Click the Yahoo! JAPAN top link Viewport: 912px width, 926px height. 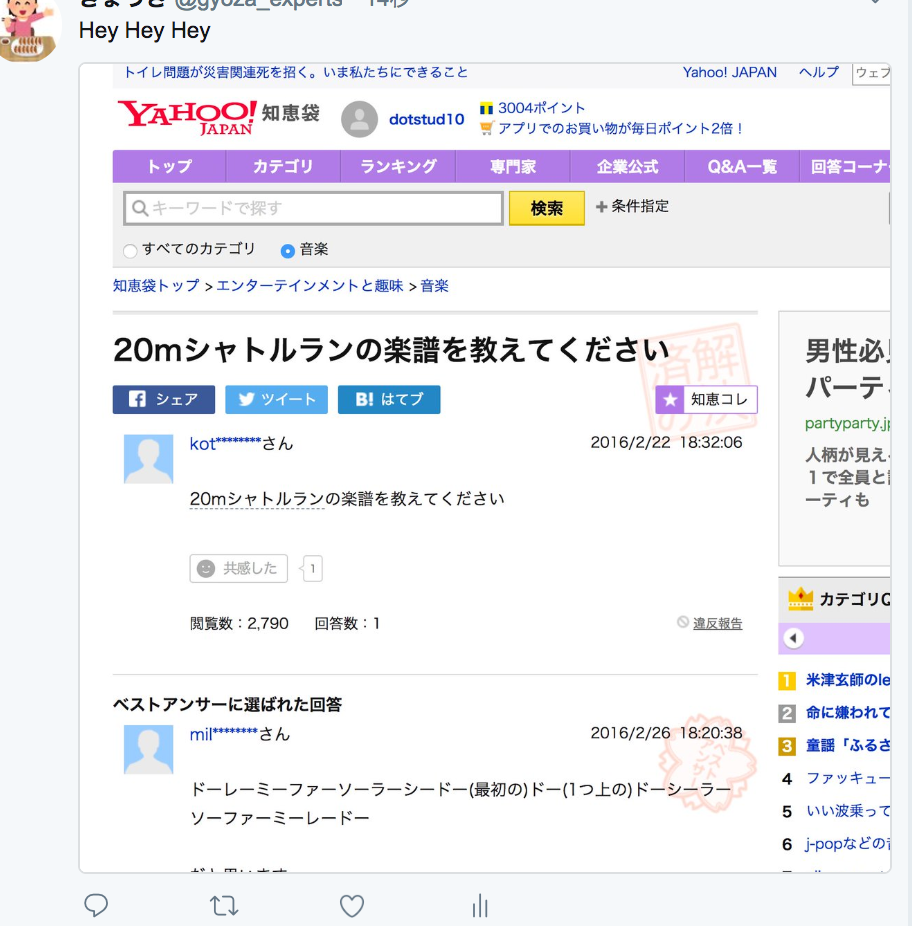coord(729,72)
